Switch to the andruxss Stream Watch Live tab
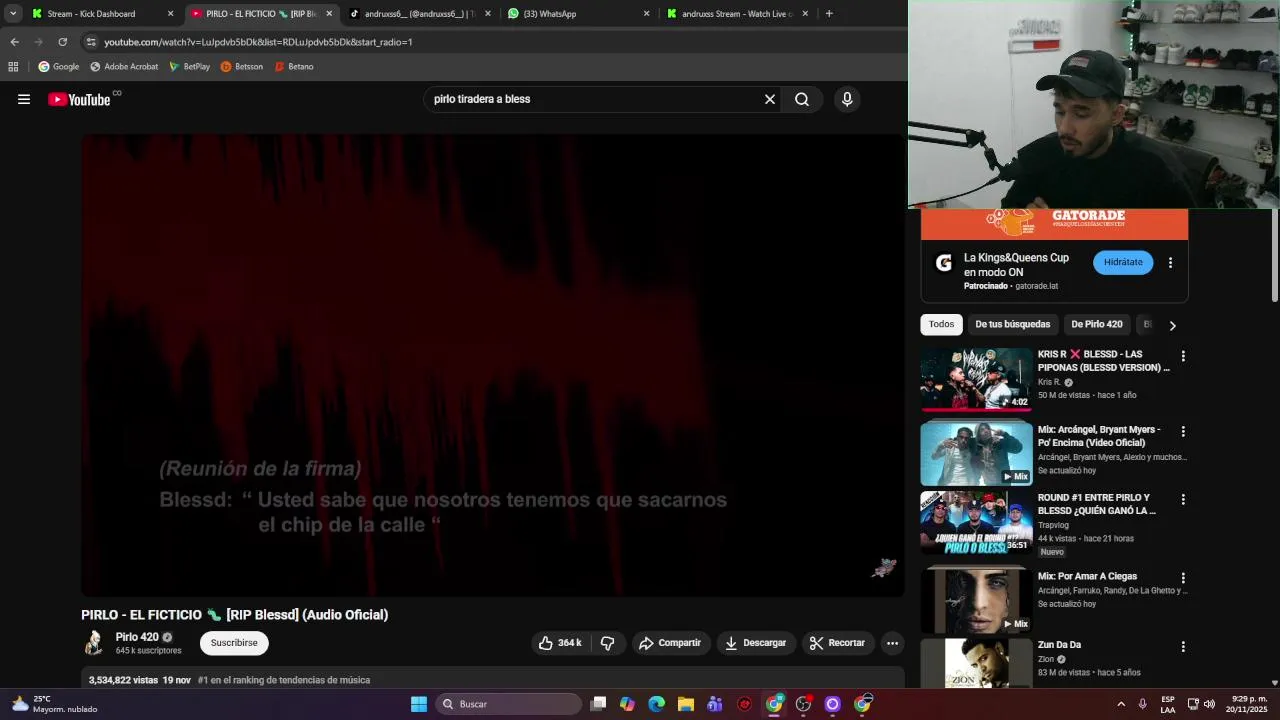 pos(737,14)
